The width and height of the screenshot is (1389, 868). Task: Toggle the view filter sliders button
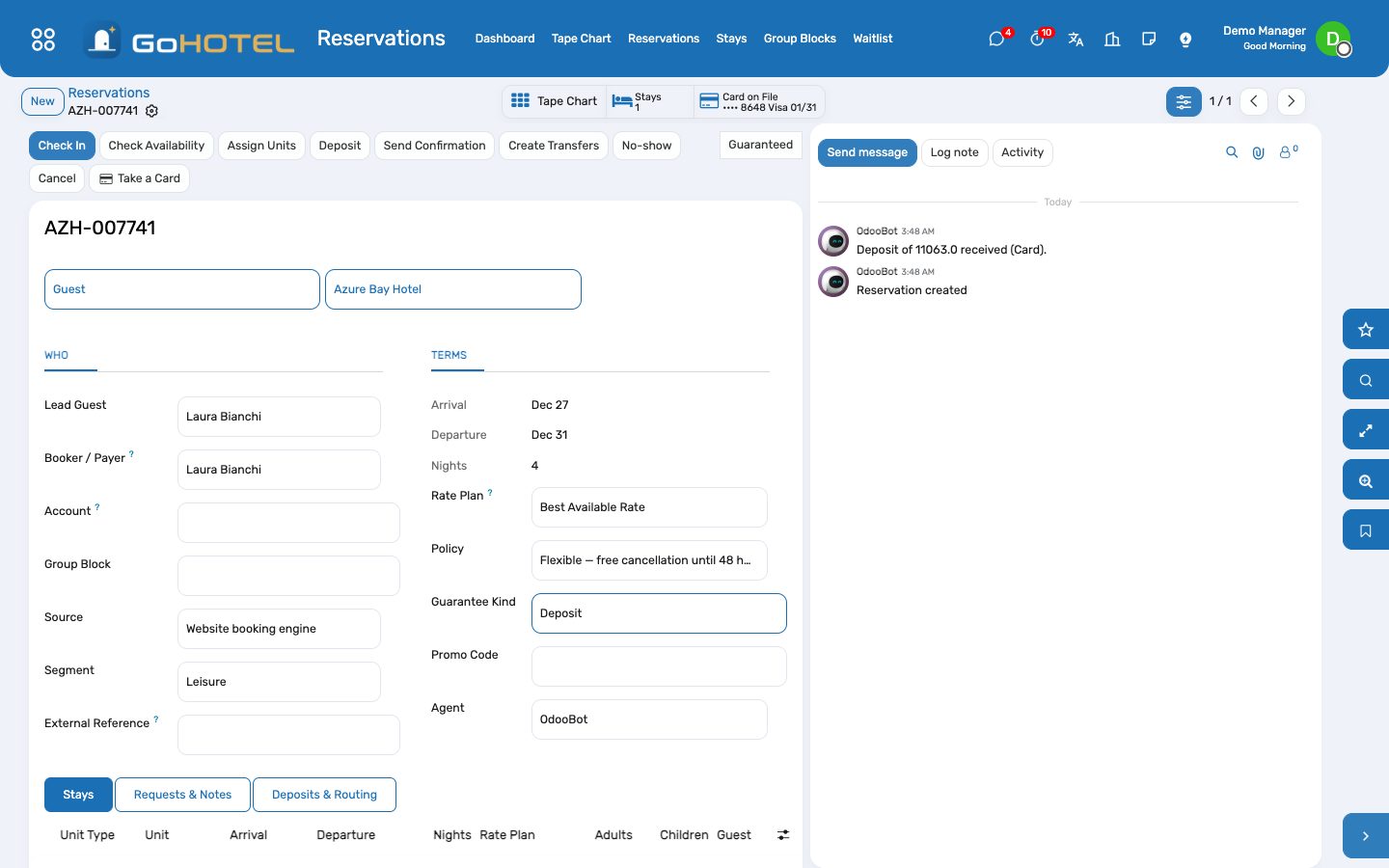[1184, 101]
